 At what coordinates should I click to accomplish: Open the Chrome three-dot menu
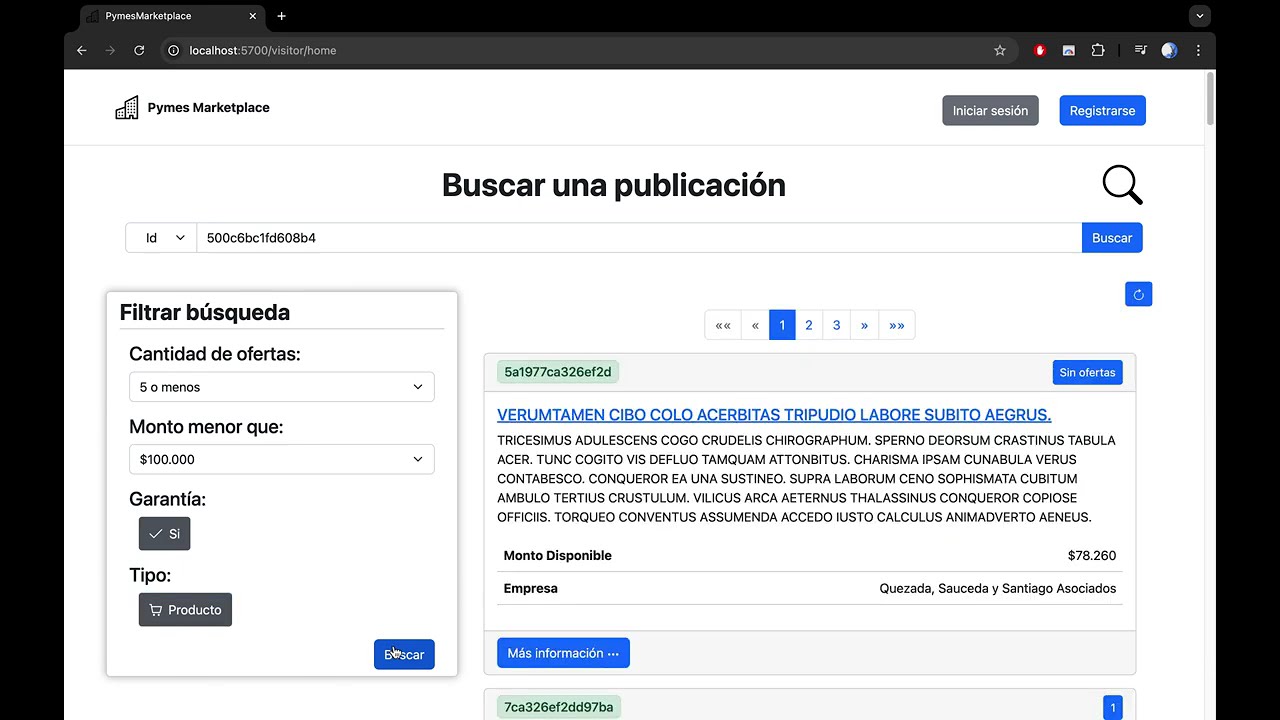[1198, 50]
